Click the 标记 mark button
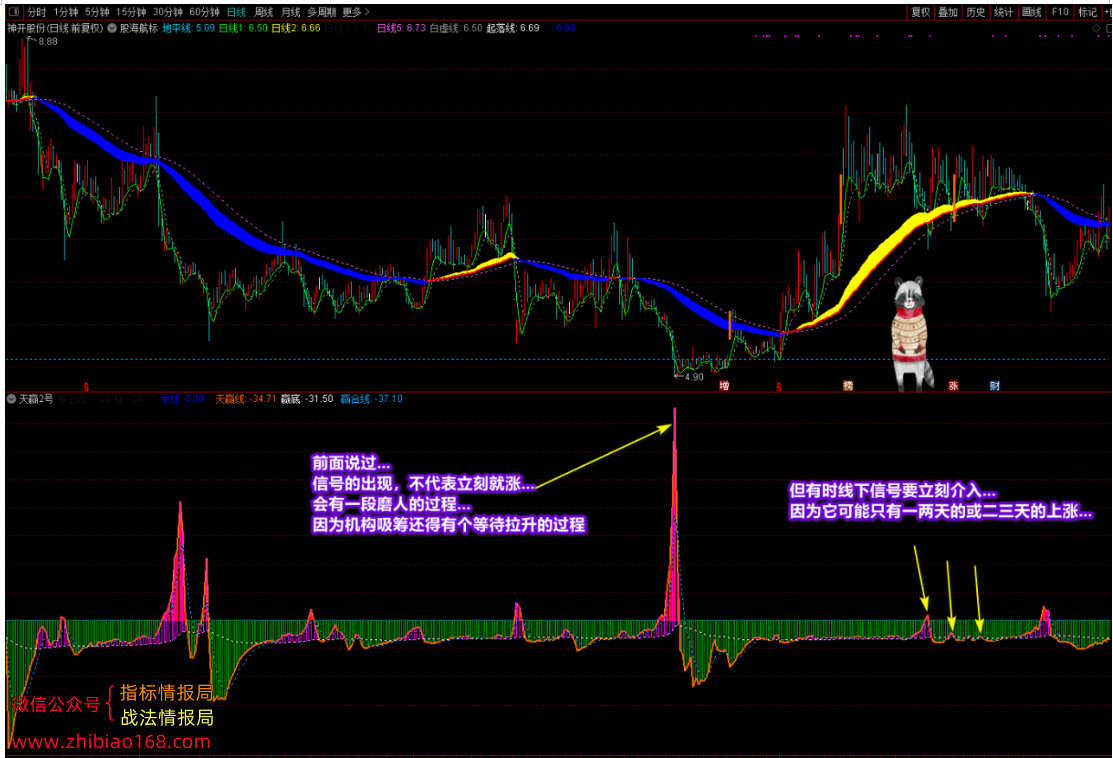This screenshot has width=1113, height=758. point(1087,12)
